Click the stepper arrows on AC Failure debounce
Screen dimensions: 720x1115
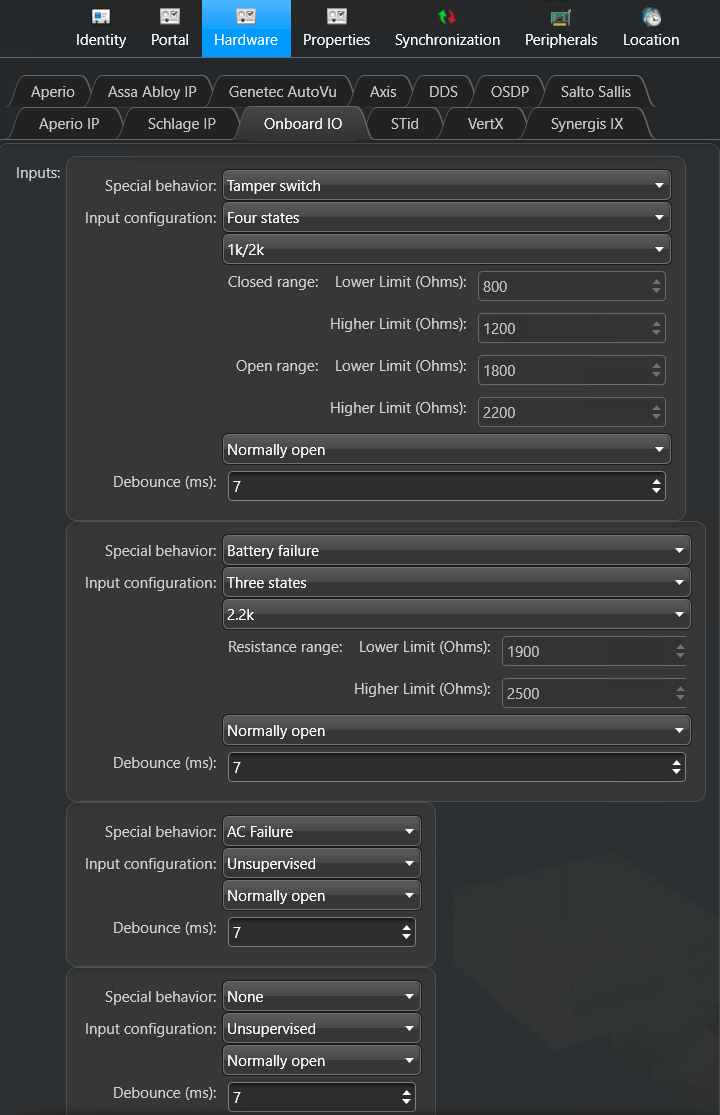pos(406,932)
